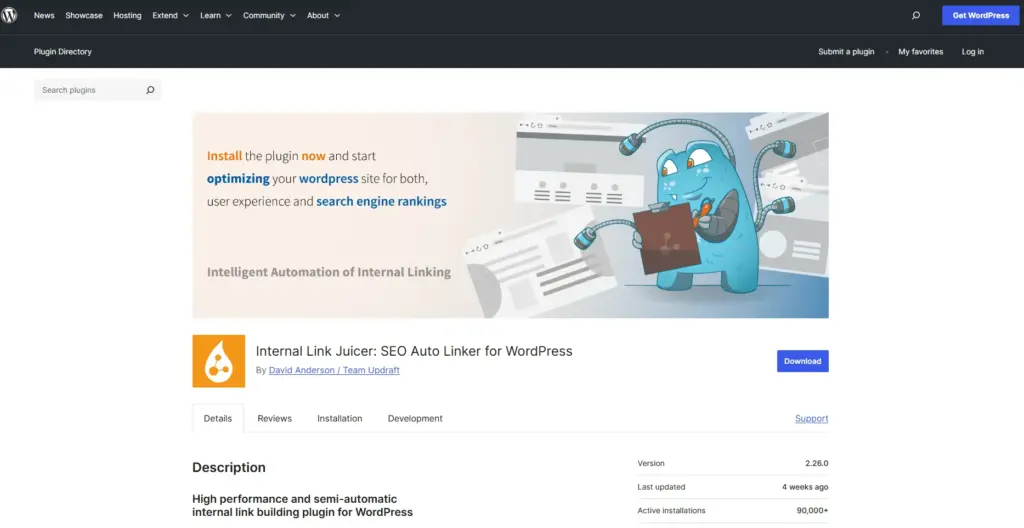
Task: Open the News menu item
Action: pyautogui.click(x=44, y=16)
